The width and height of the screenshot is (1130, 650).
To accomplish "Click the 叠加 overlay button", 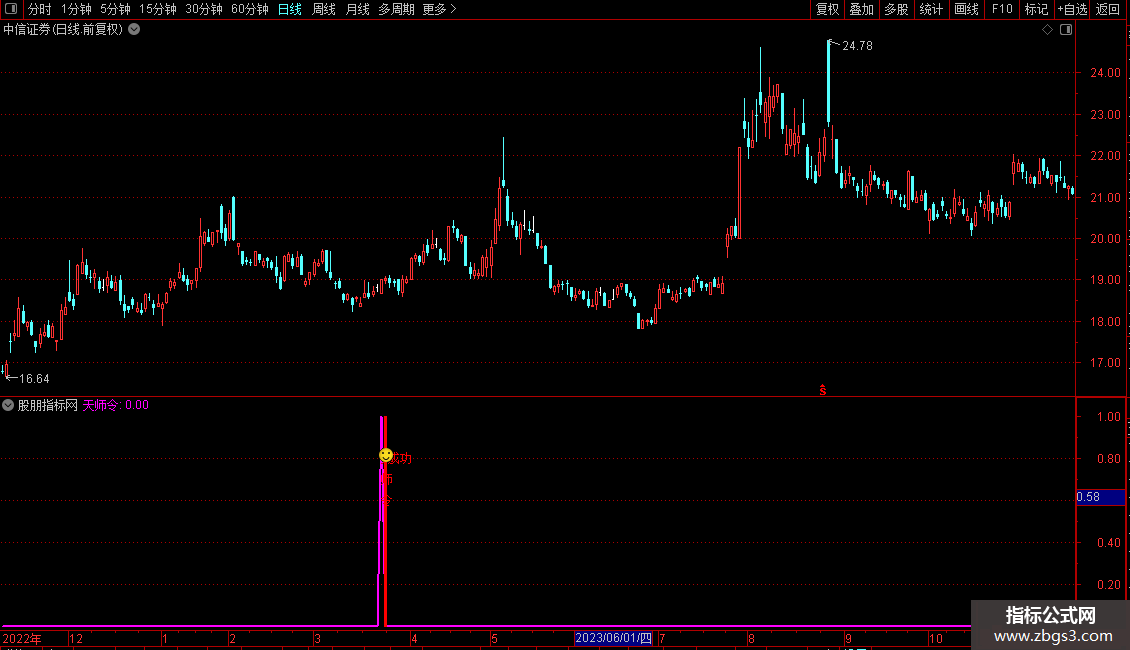I will pos(861,9).
